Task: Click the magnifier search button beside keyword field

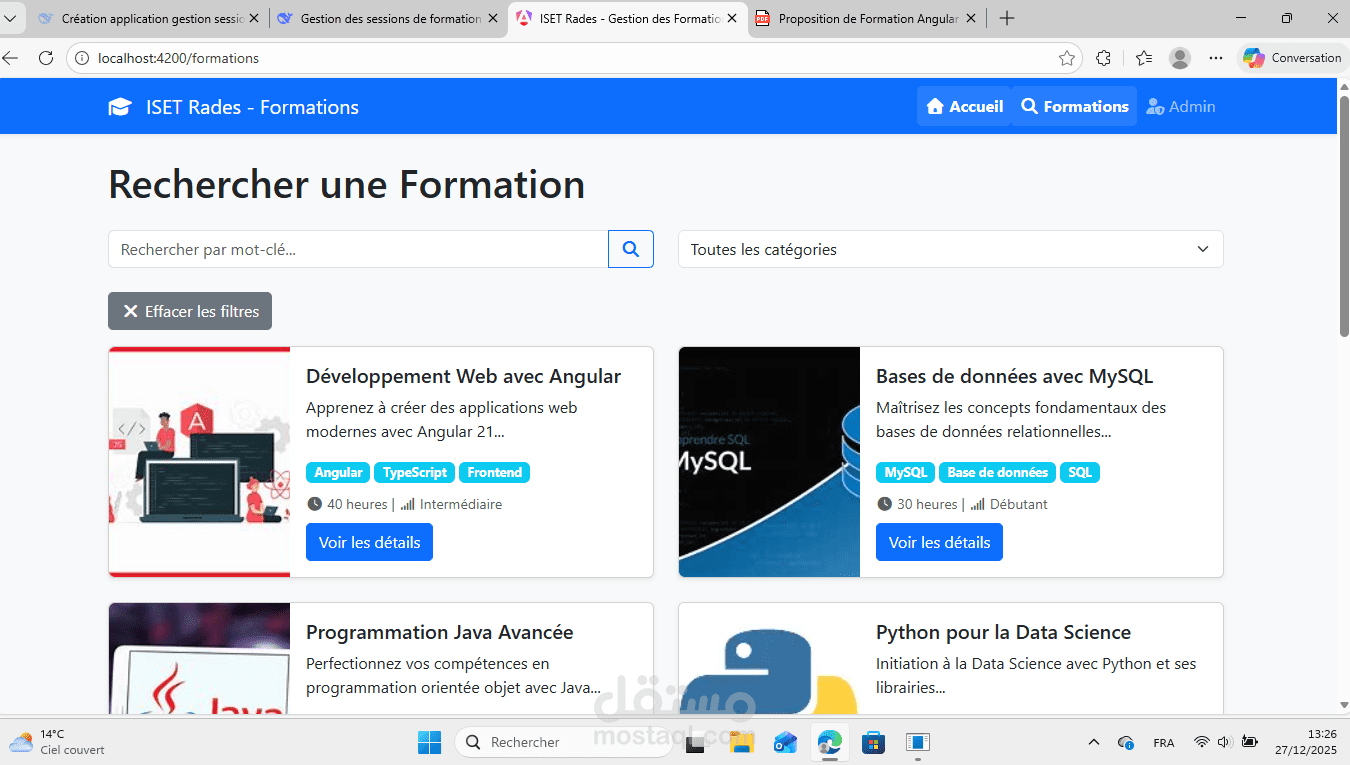Action: [x=631, y=249]
